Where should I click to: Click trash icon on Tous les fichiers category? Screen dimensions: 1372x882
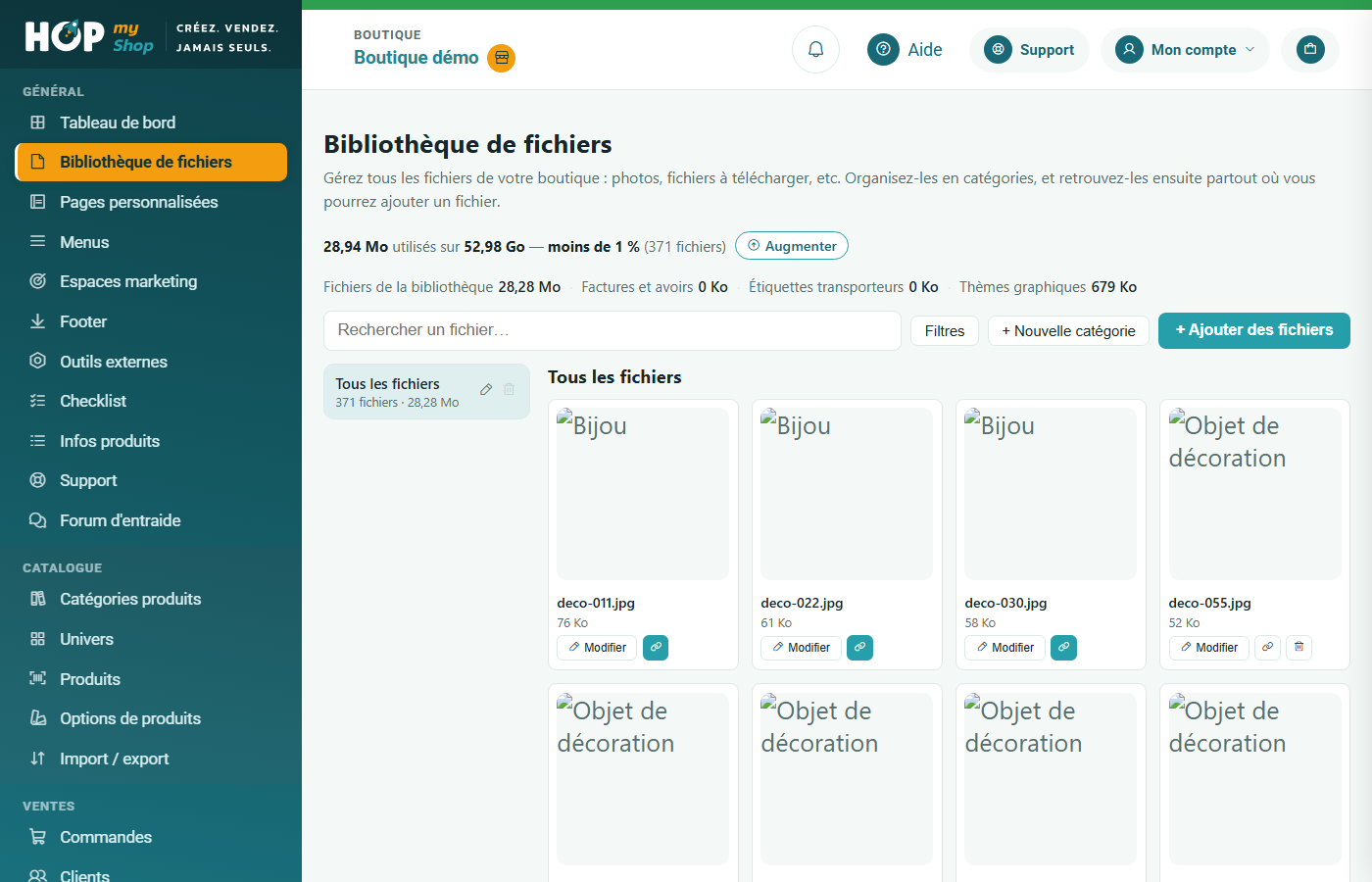tap(509, 389)
